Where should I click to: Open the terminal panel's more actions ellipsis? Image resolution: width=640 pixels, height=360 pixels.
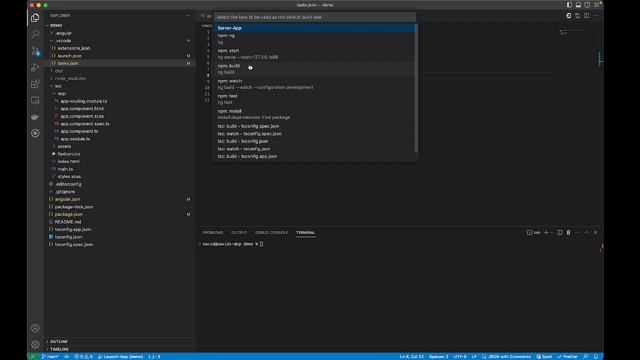pyautogui.click(x=577, y=233)
